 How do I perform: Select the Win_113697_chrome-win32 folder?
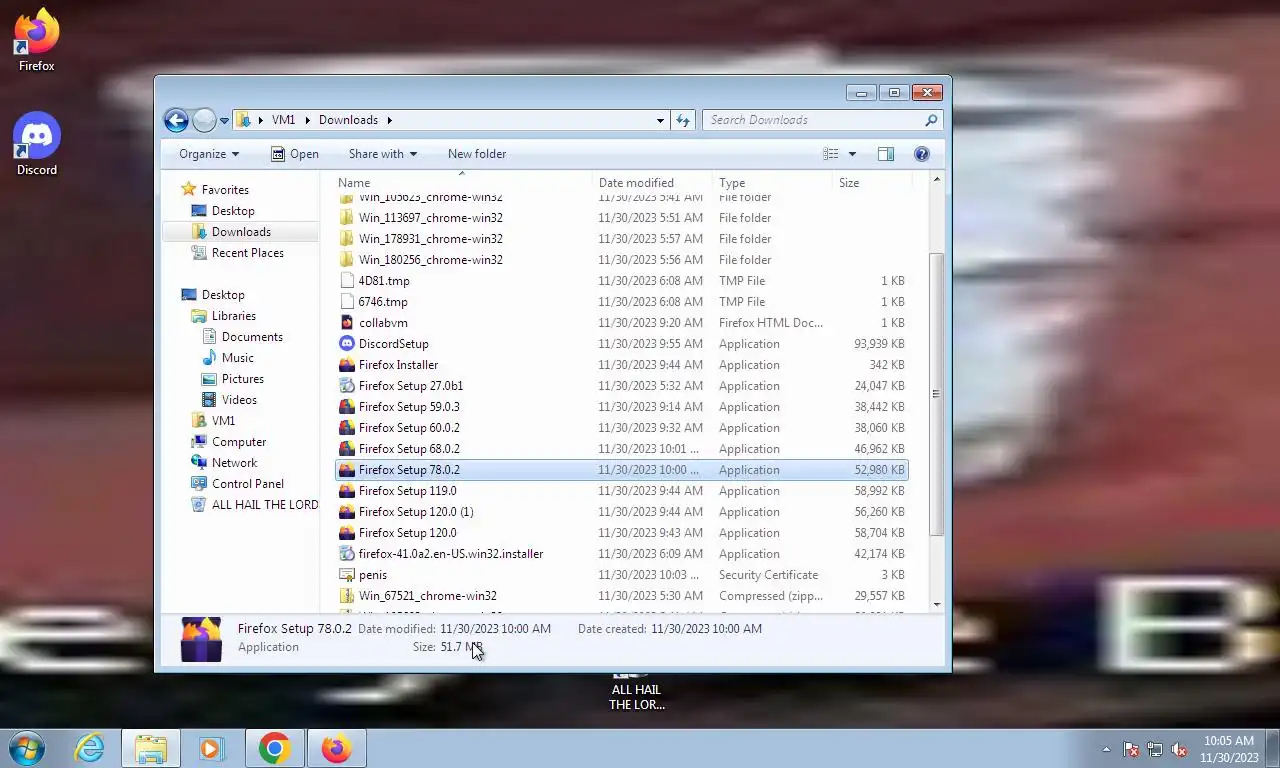[x=621, y=218]
